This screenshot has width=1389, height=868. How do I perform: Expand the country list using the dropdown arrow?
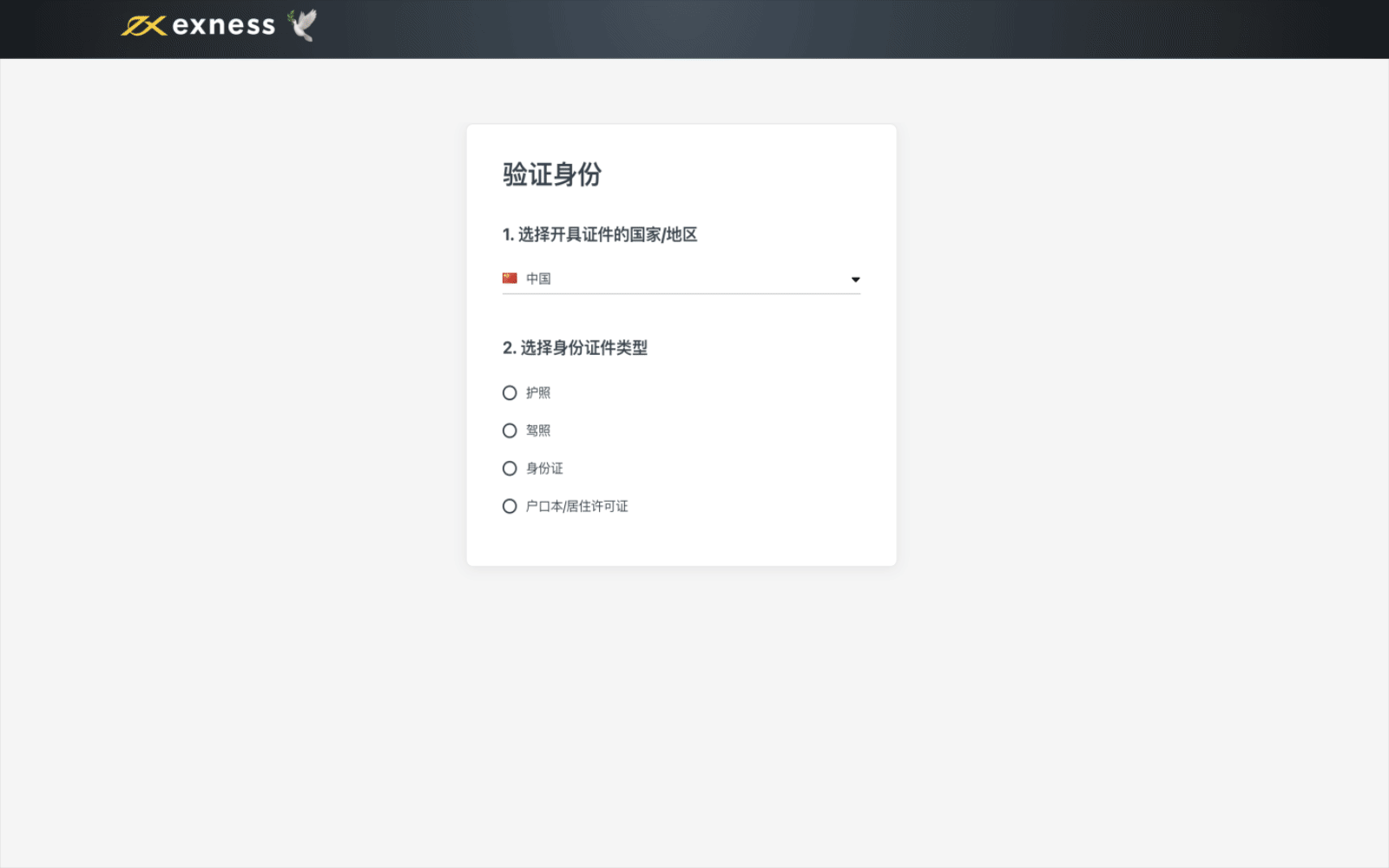(x=855, y=279)
